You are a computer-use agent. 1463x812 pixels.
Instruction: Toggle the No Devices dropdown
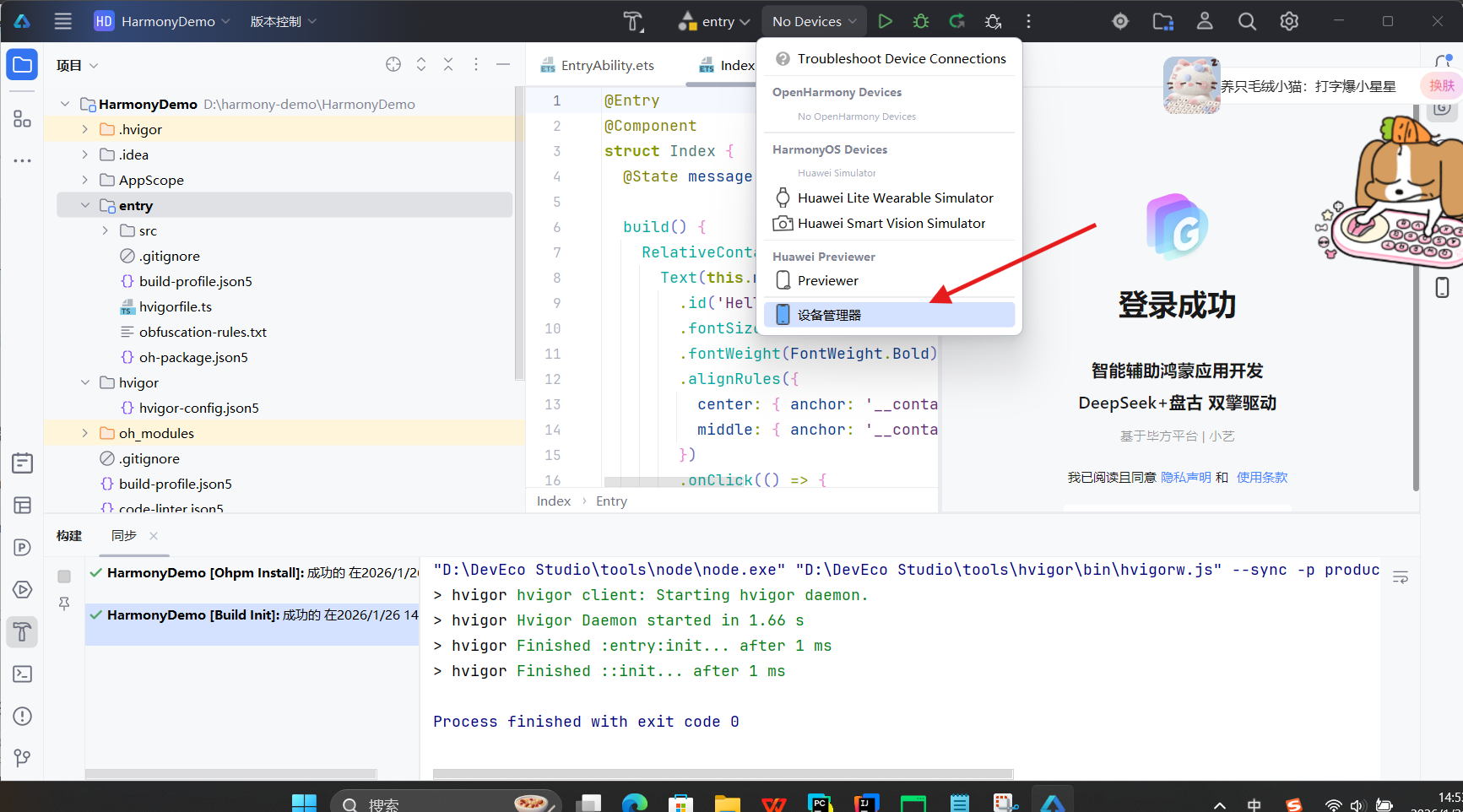(x=815, y=21)
